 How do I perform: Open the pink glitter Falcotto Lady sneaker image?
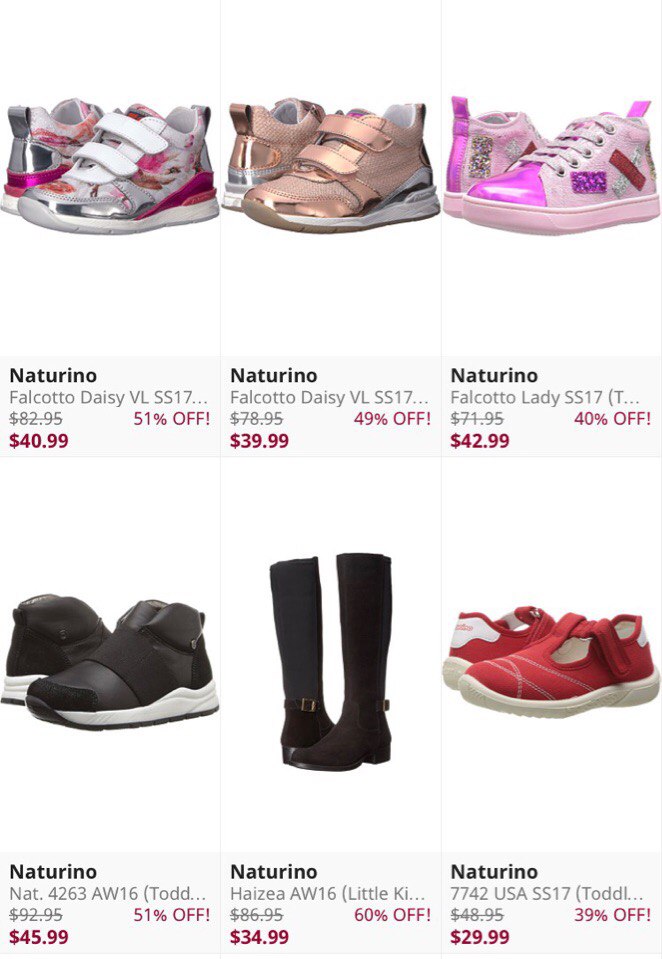tap(552, 165)
